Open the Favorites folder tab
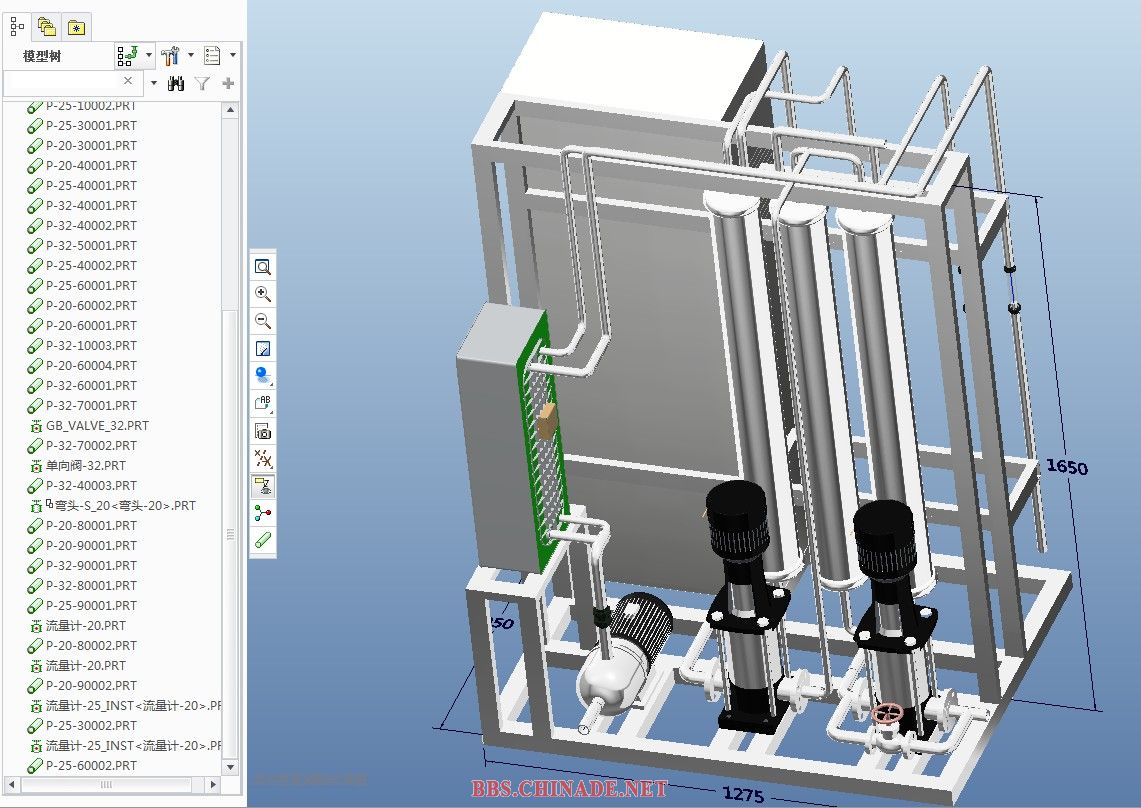 [76, 27]
